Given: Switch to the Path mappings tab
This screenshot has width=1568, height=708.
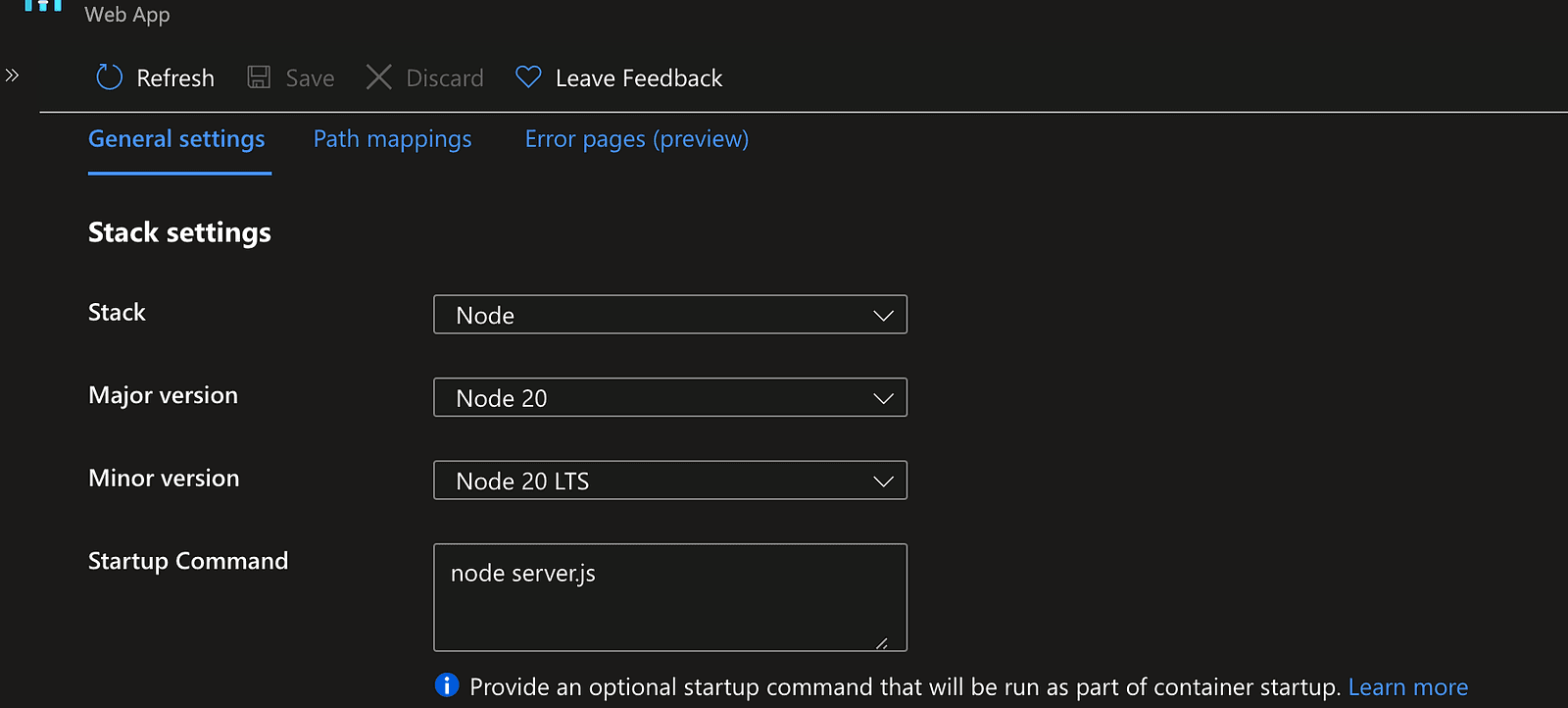Looking at the screenshot, I should [x=392, y=139].
